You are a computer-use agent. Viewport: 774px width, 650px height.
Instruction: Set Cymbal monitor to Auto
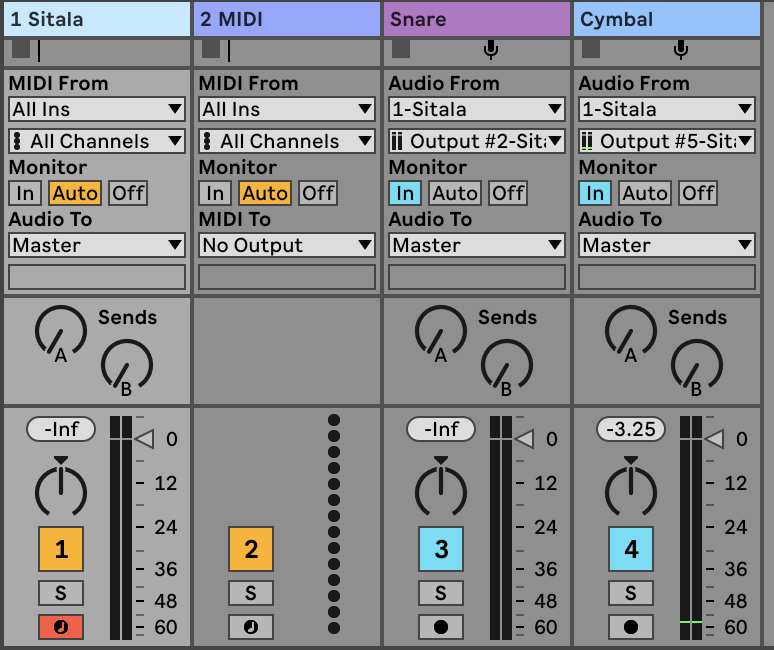tap(645, 193)
